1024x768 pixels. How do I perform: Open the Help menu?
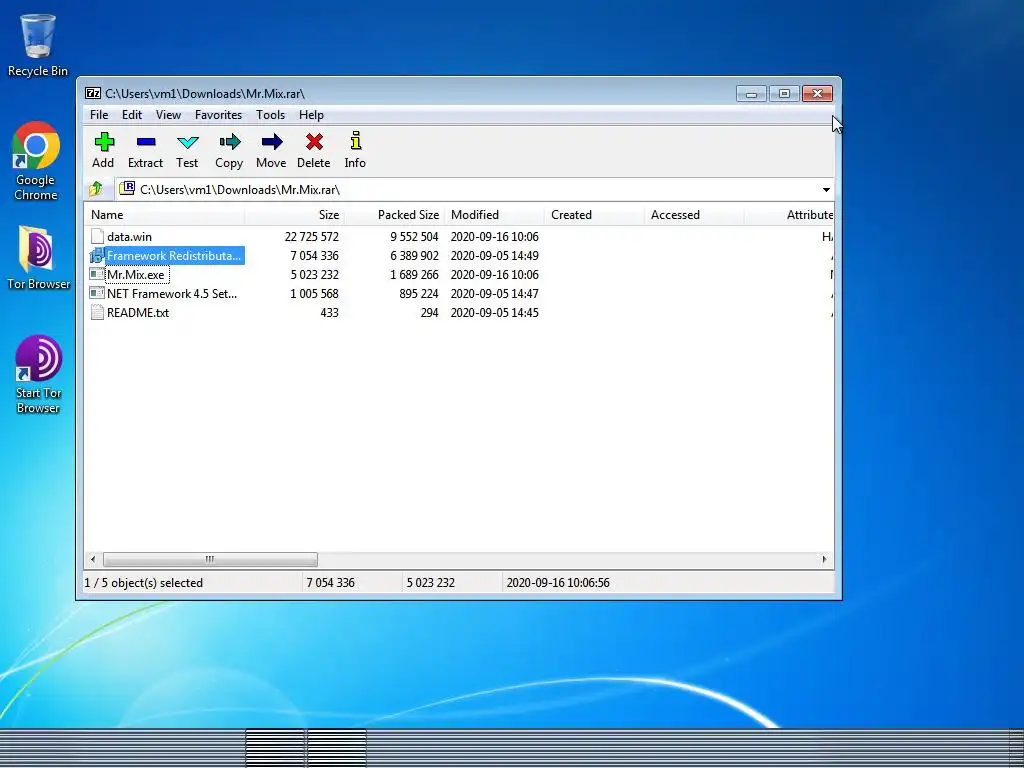pos(312,115)
